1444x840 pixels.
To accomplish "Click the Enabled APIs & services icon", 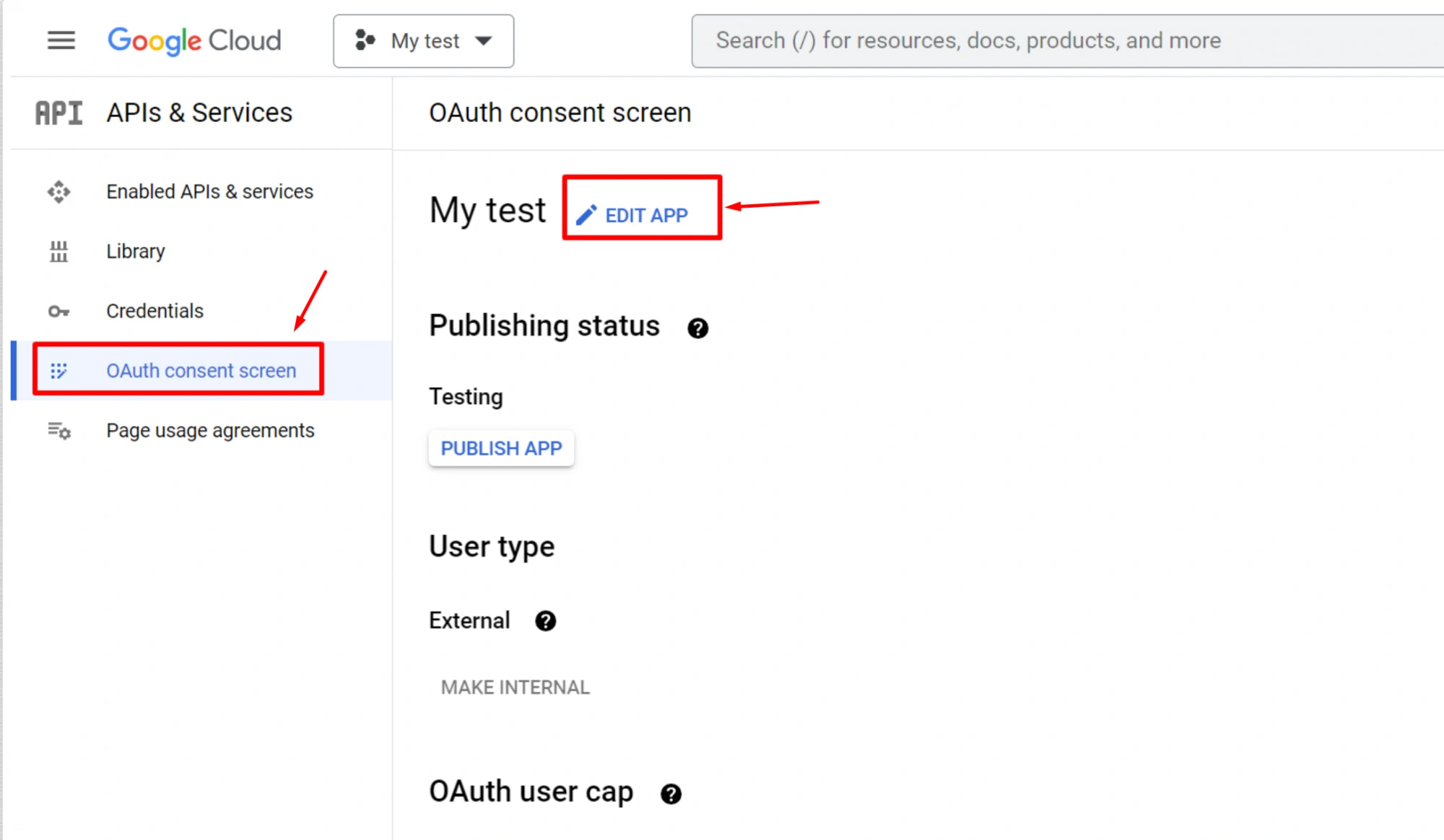I will (x=58, y=192).
